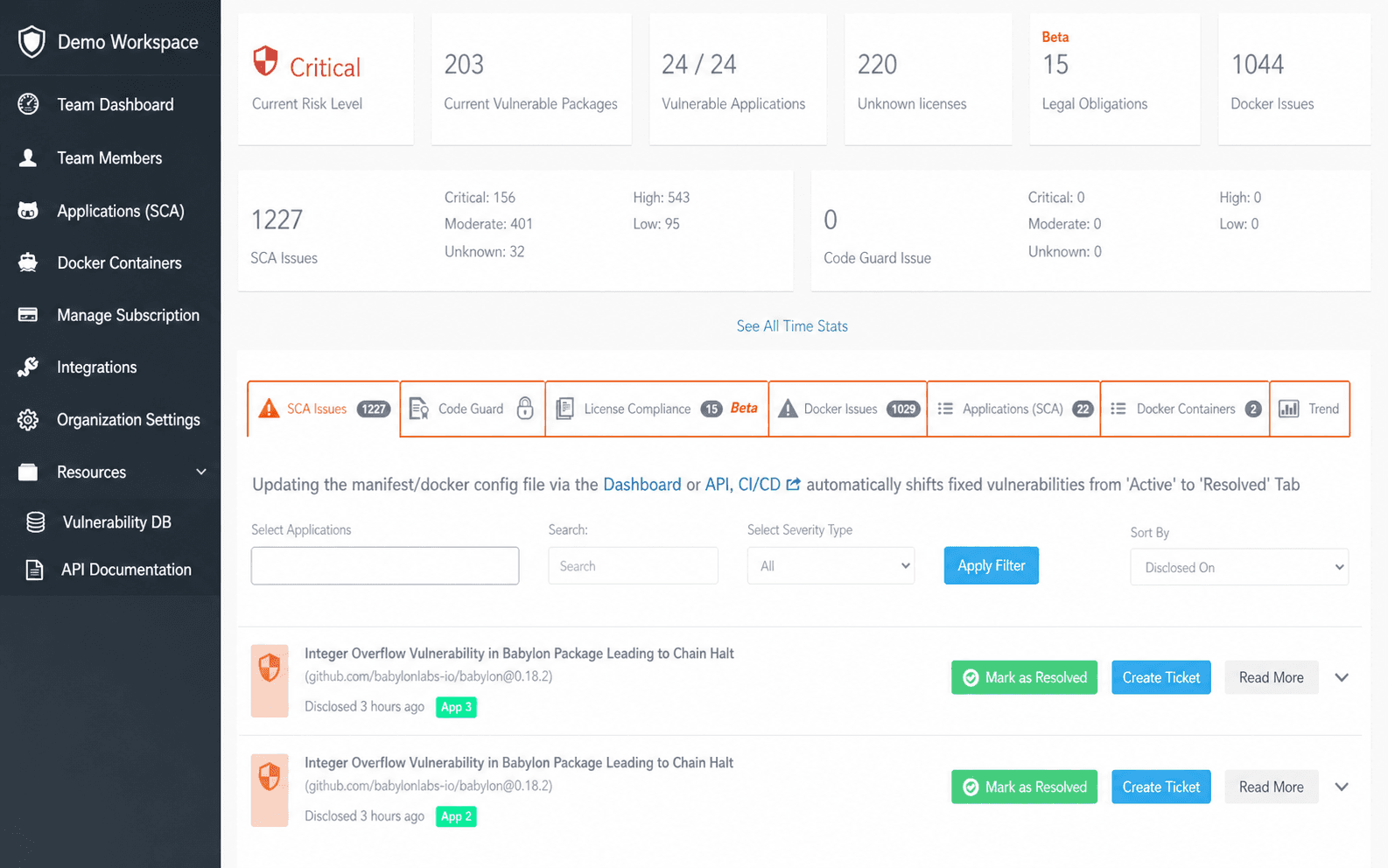The image size is (1388, 868).
Task: Click the Integrations wrench icon
Action: click(x=28, y=367)
